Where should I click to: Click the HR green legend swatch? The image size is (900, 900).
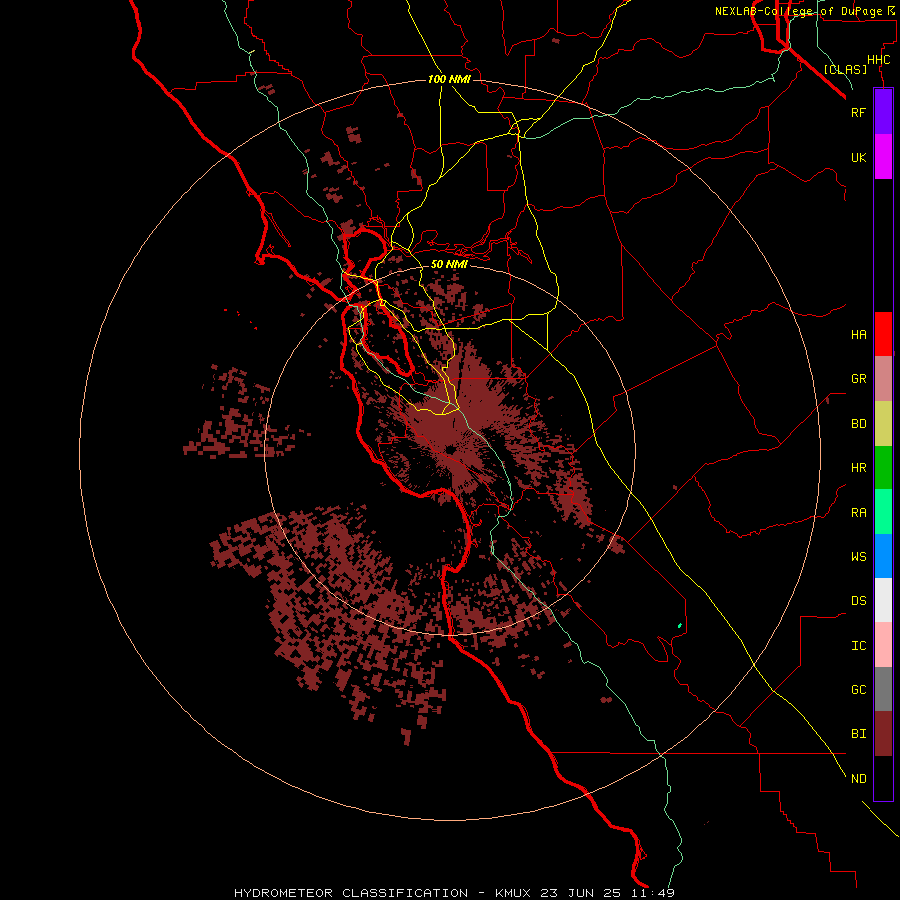pyautogui.click(x=883, y=468)
